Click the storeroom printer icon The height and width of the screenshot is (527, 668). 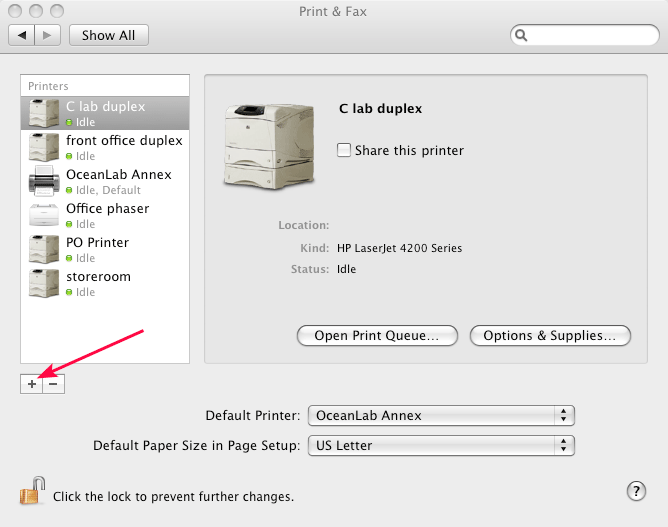coord(44,283)
